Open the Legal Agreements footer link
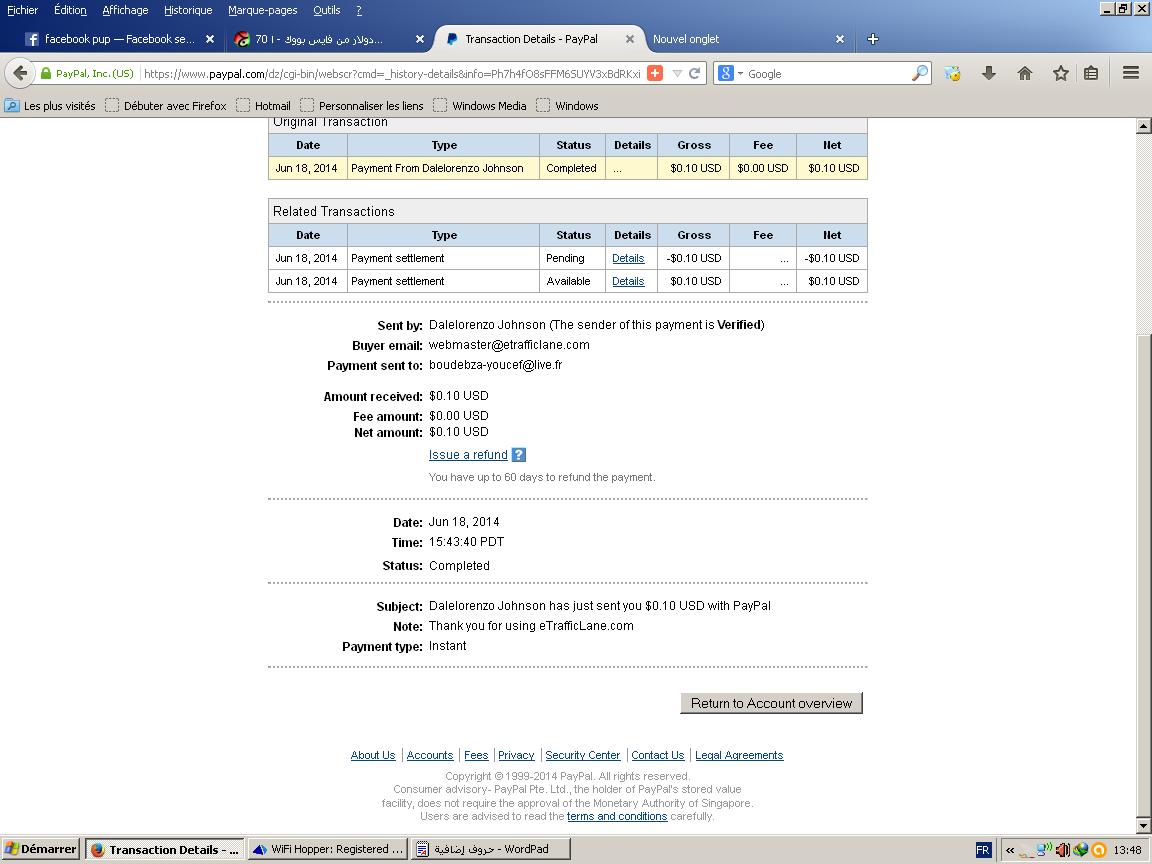The width and height of the screenshot is (1152, 864). [739, 755]
